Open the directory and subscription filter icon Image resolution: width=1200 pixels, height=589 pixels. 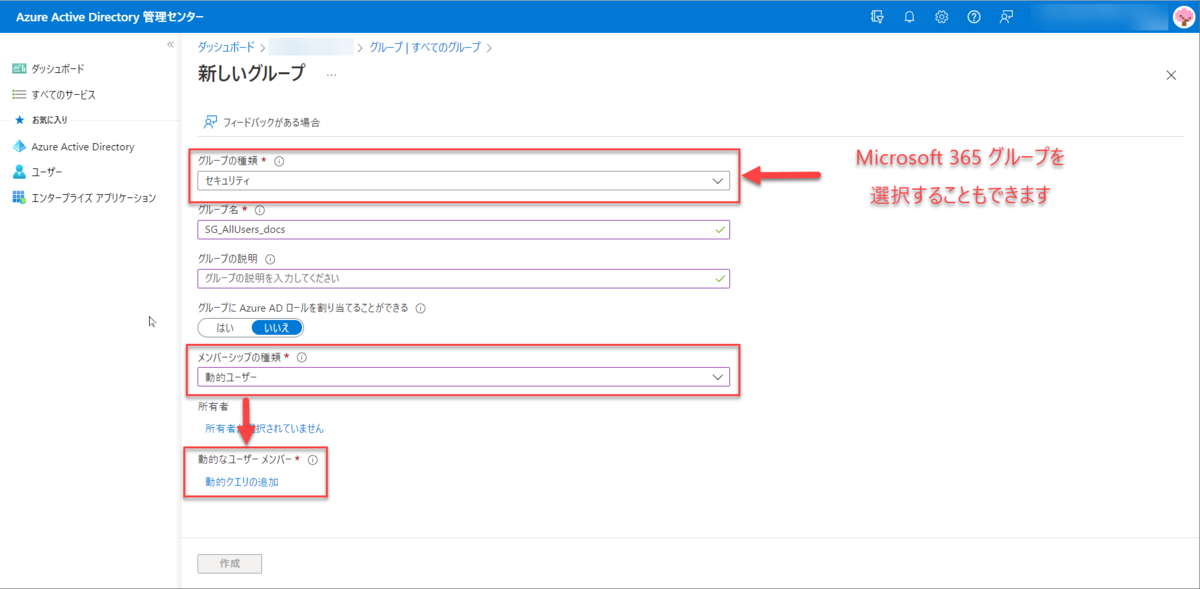tap(877, 17)
